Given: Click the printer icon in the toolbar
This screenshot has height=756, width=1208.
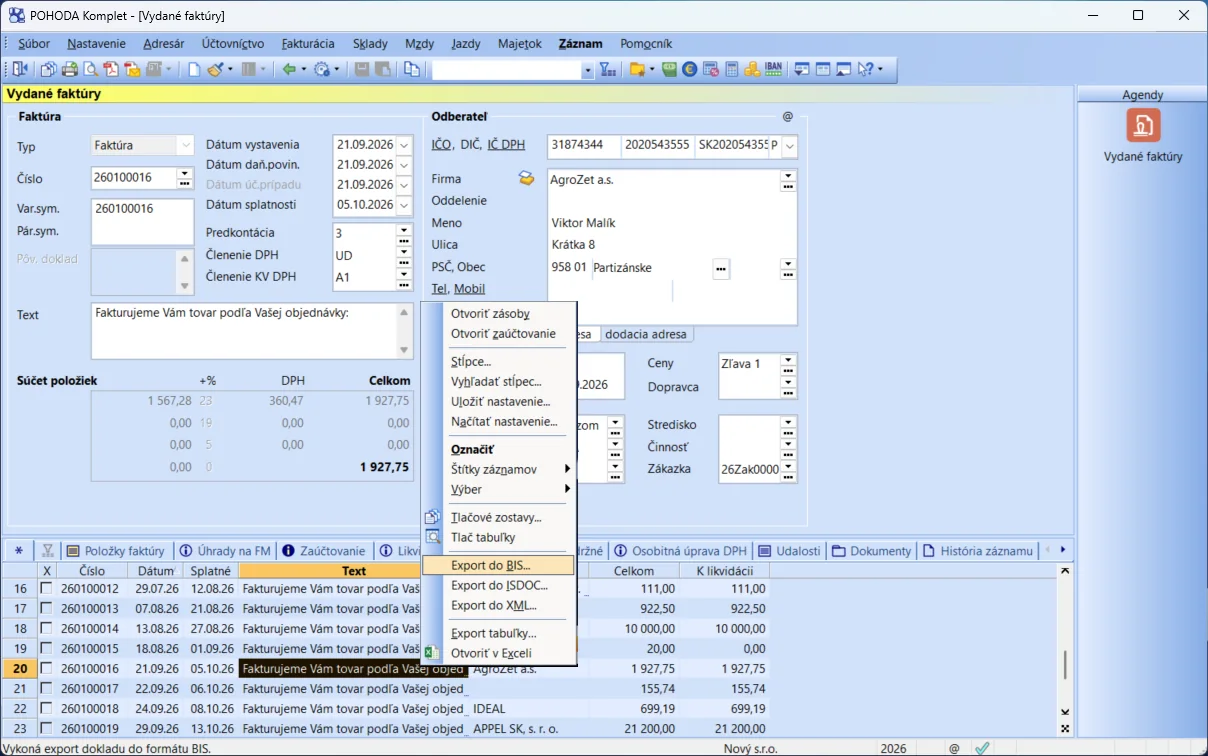Looking at the screenshot, I should 70,69.
